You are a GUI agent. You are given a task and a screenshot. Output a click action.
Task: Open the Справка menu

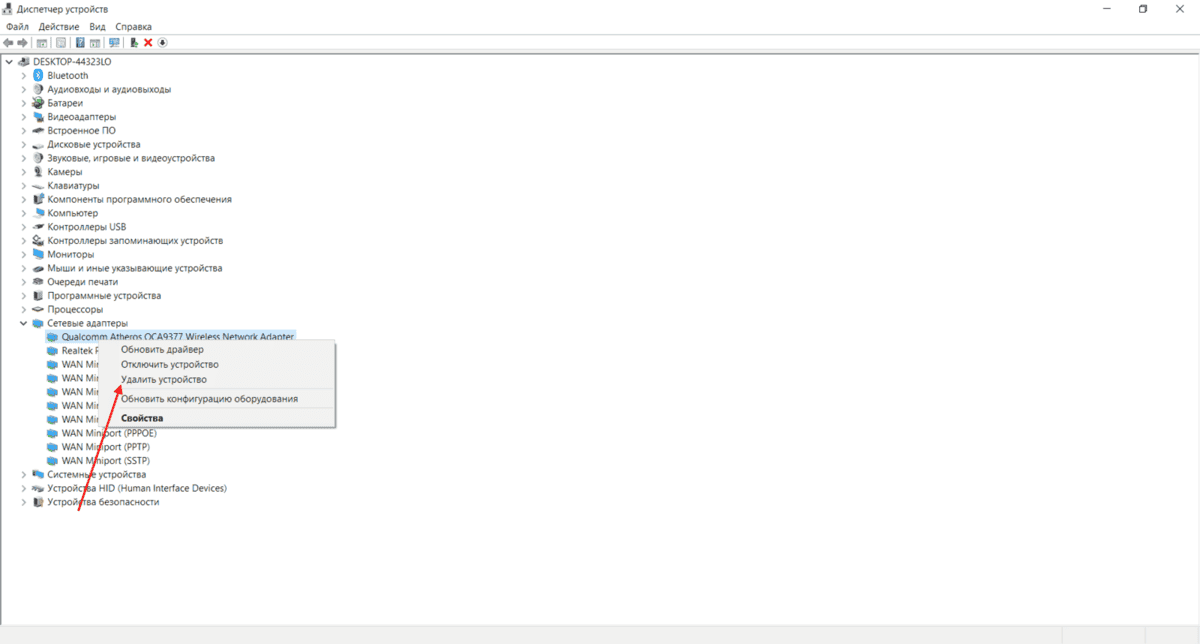tap(134, 26)
